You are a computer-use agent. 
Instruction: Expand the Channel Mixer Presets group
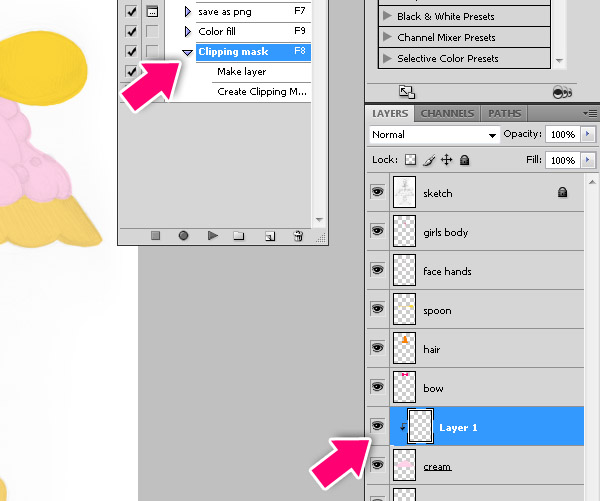[387, 38]
